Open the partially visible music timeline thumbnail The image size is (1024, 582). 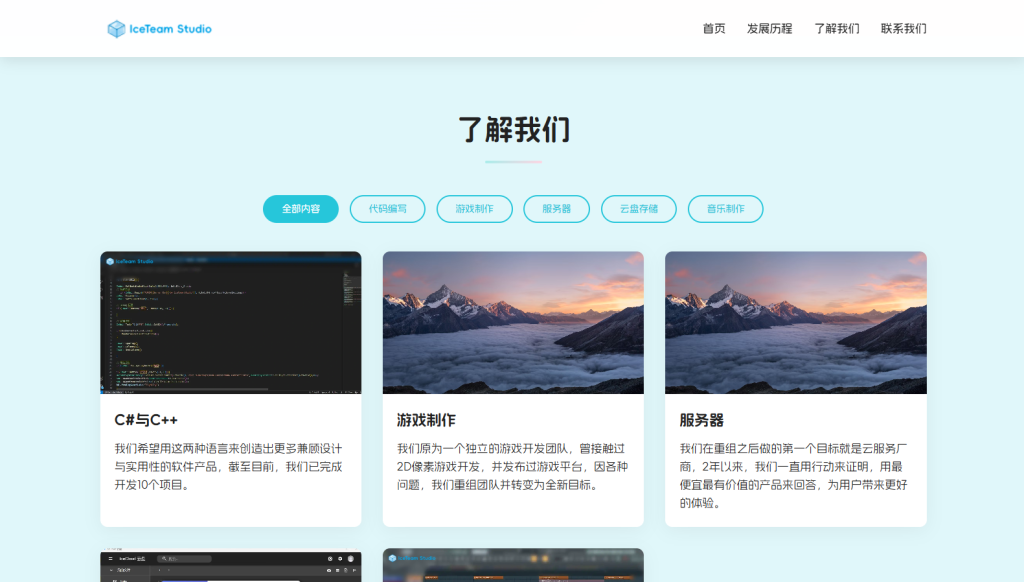pos(513,565)
